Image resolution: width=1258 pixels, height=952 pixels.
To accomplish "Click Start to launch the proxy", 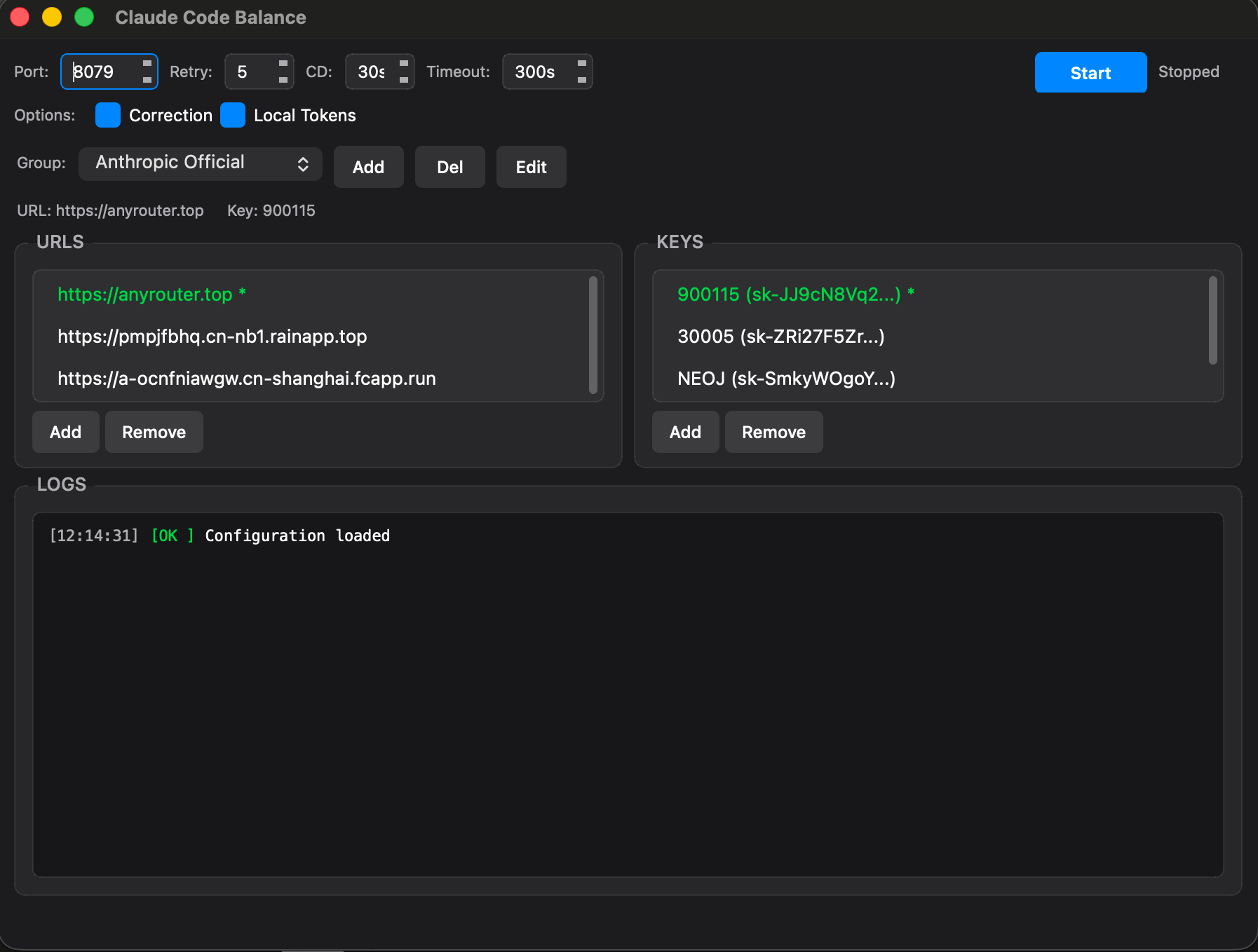I will pyautogui.click(x=1090, y=72).
